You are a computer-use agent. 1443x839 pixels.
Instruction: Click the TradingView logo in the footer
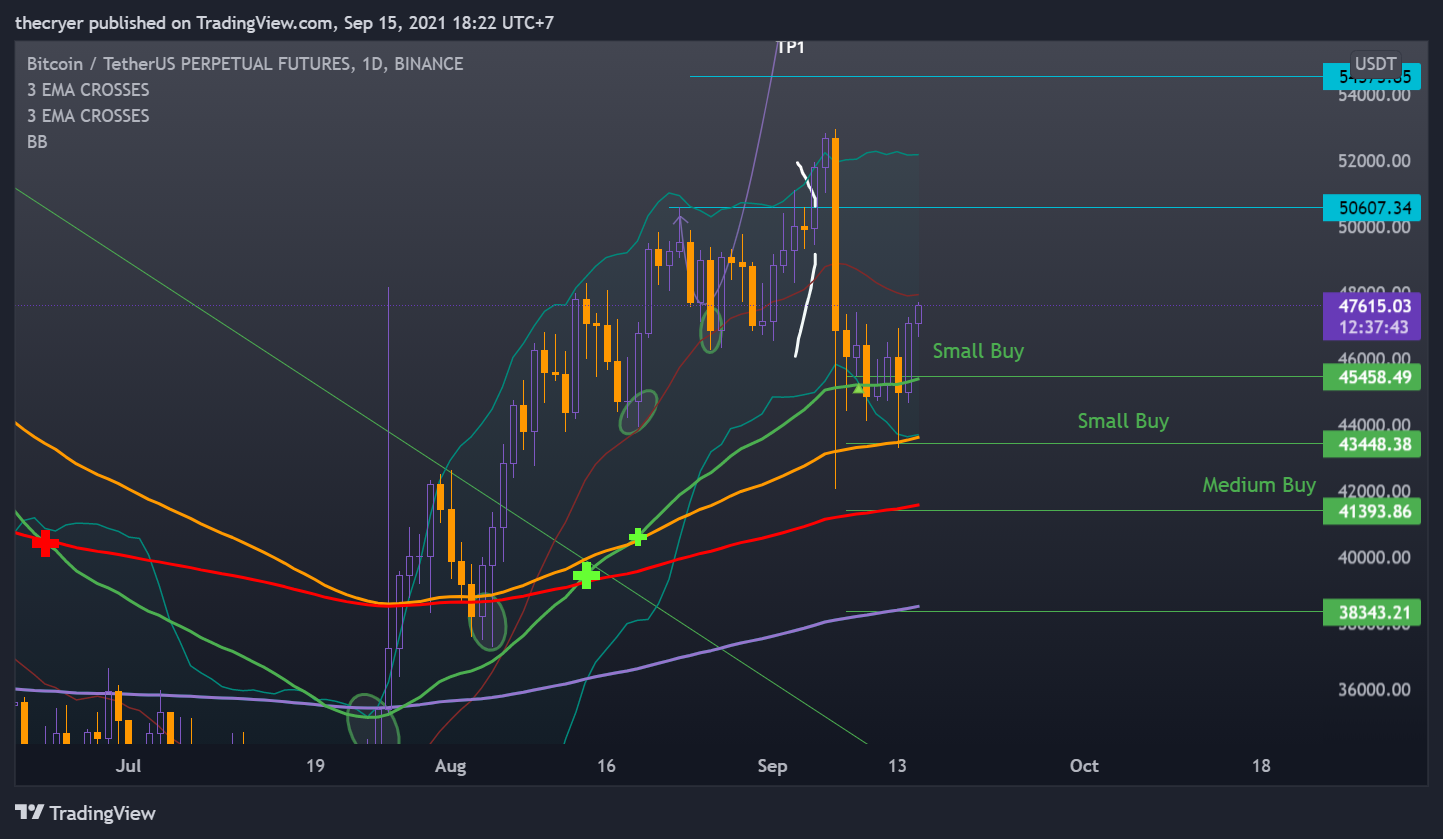85,813
